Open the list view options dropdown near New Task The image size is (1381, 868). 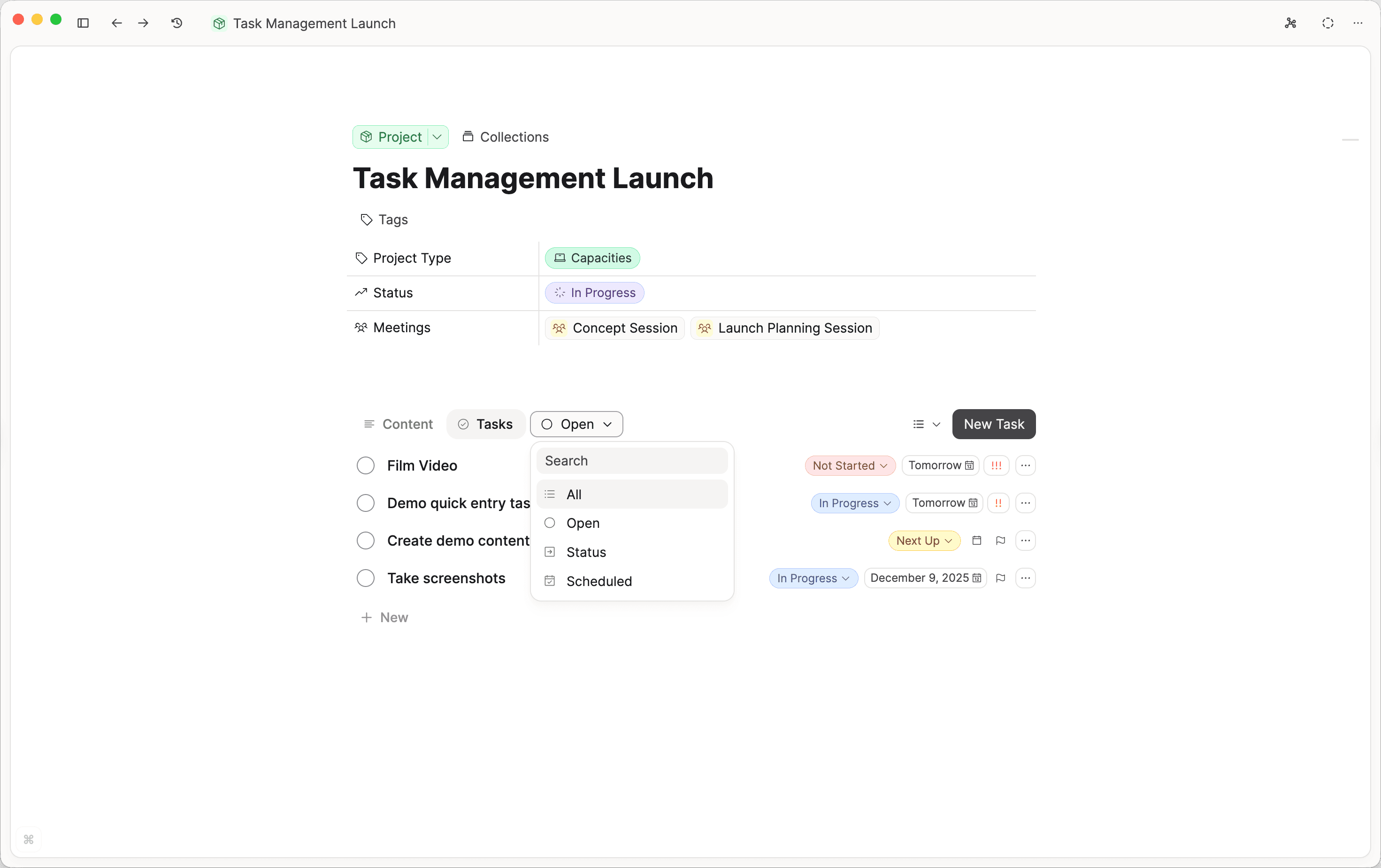pyautogui.click(x=925, y=424)
